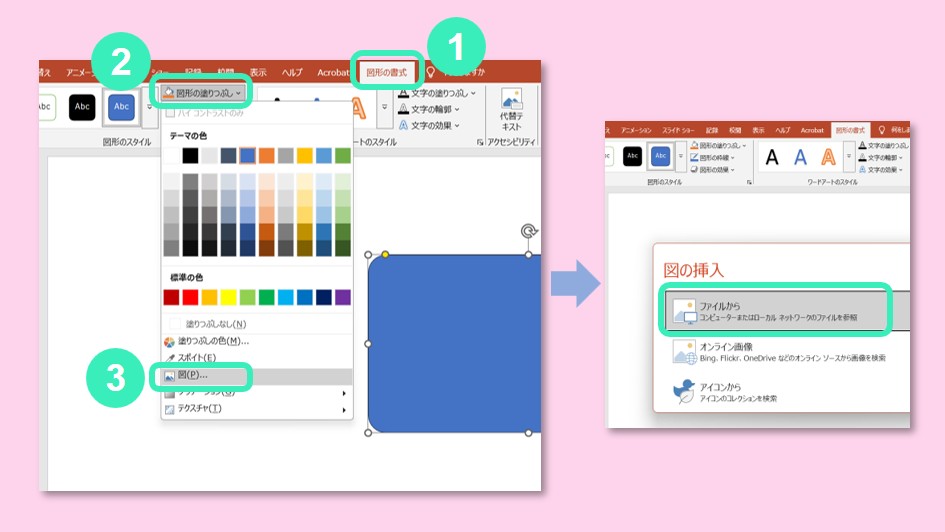Open 図形の枠線 dropdown in right window

point(712,157)
